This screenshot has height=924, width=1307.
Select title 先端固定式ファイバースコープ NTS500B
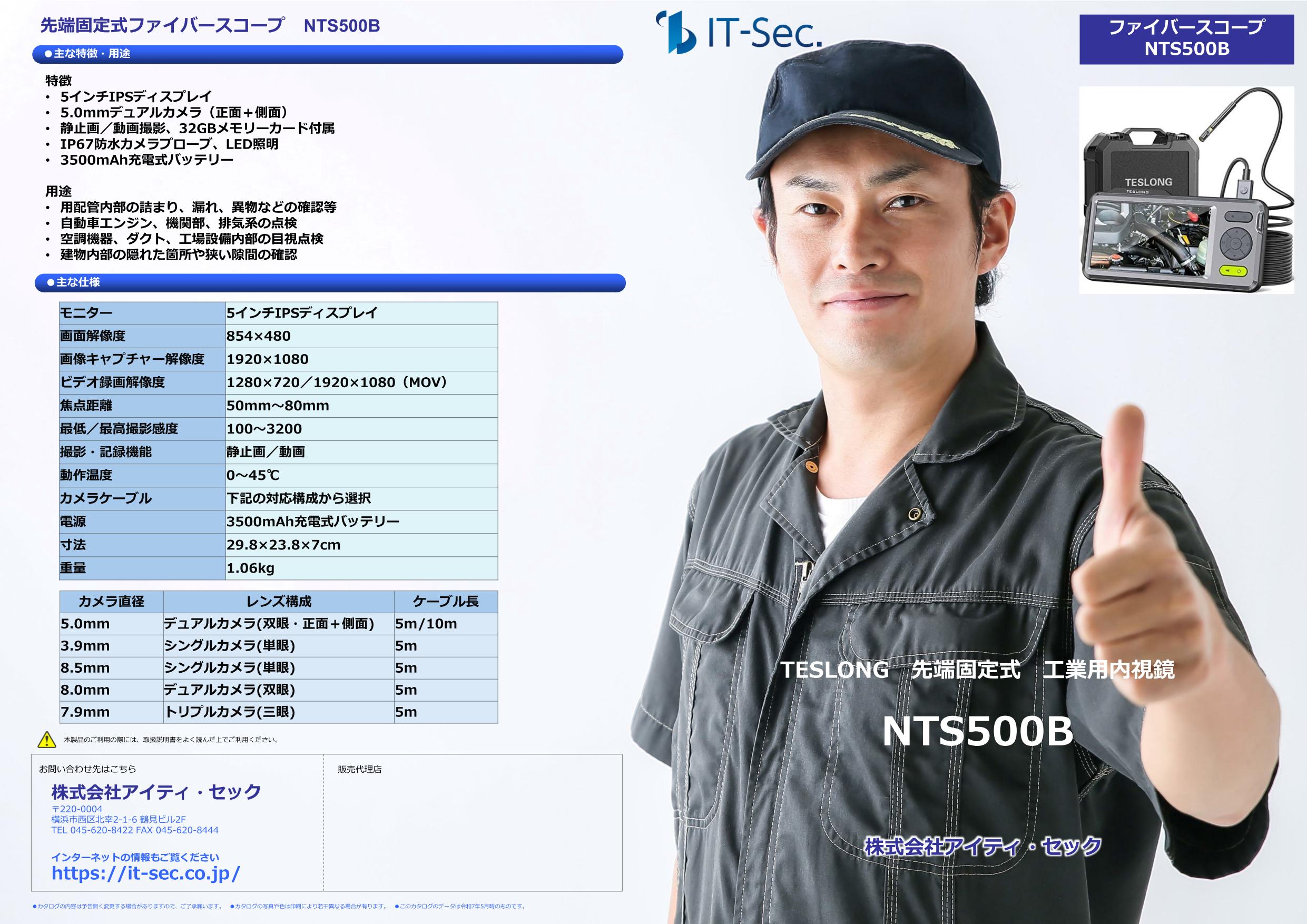pyautogui.click(x=210, y=26)
